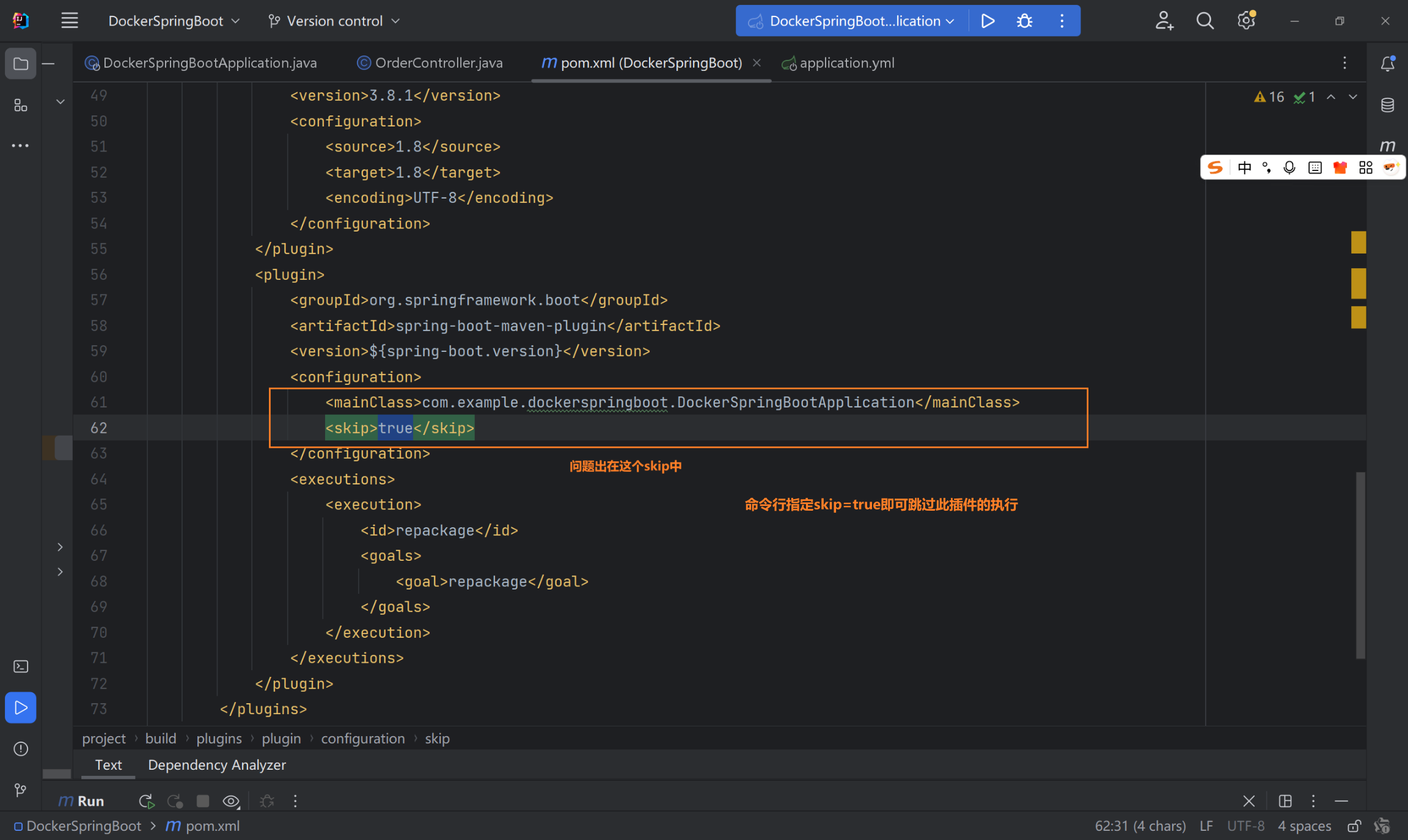Click the plugins breadcrumb item
Image resolution: width=1408 pixels, height=840 pixels.
(x=219, y=739)
